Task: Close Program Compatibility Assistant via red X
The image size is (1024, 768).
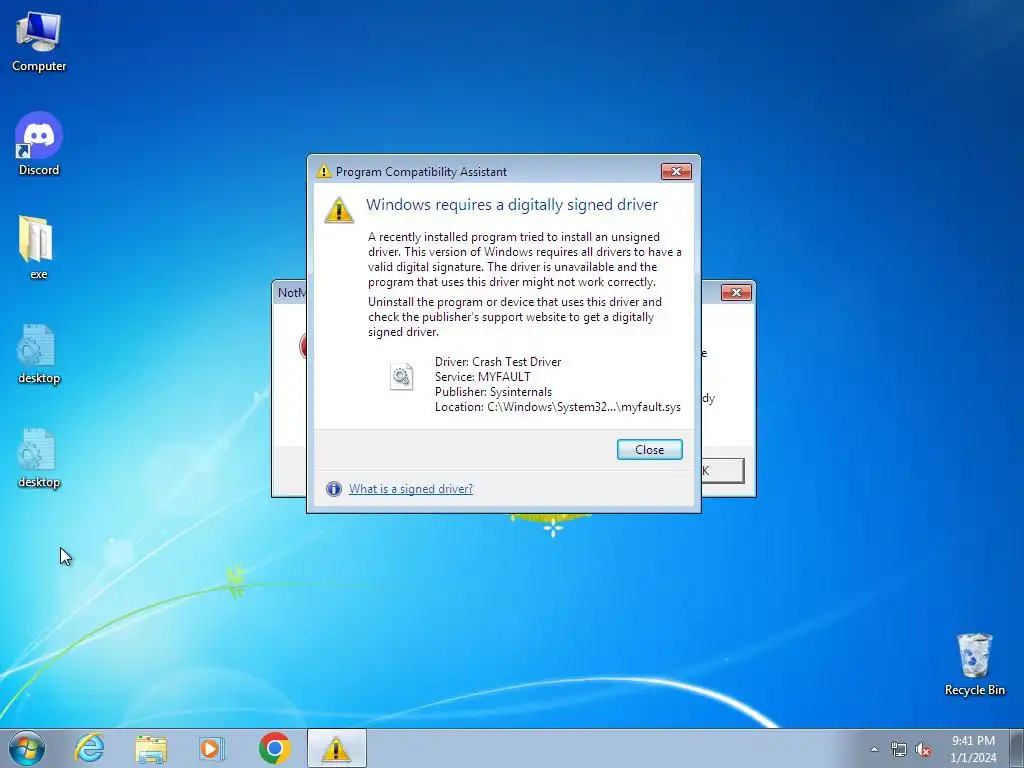Action: tap(676, 171)
